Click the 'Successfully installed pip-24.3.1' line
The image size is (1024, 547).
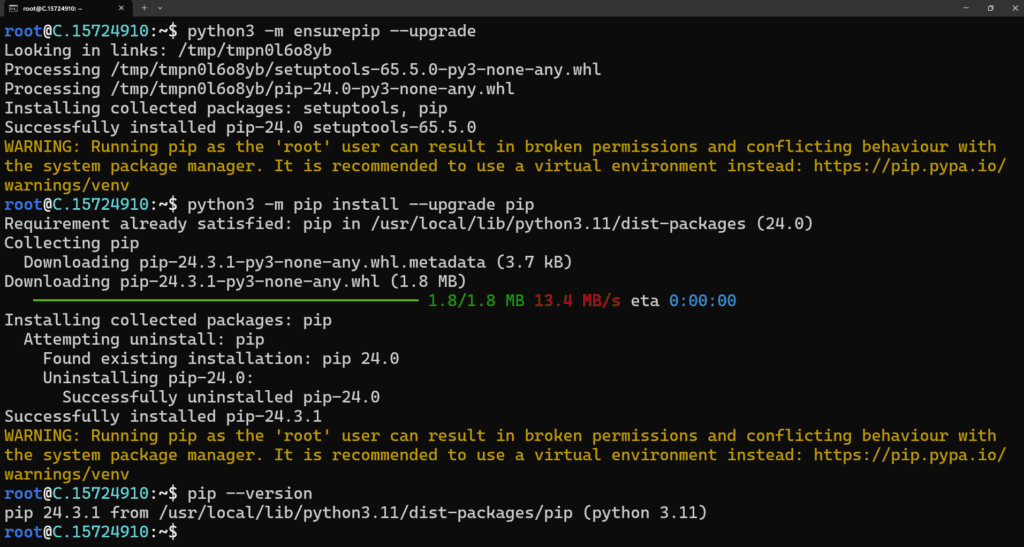pos(163,416)
